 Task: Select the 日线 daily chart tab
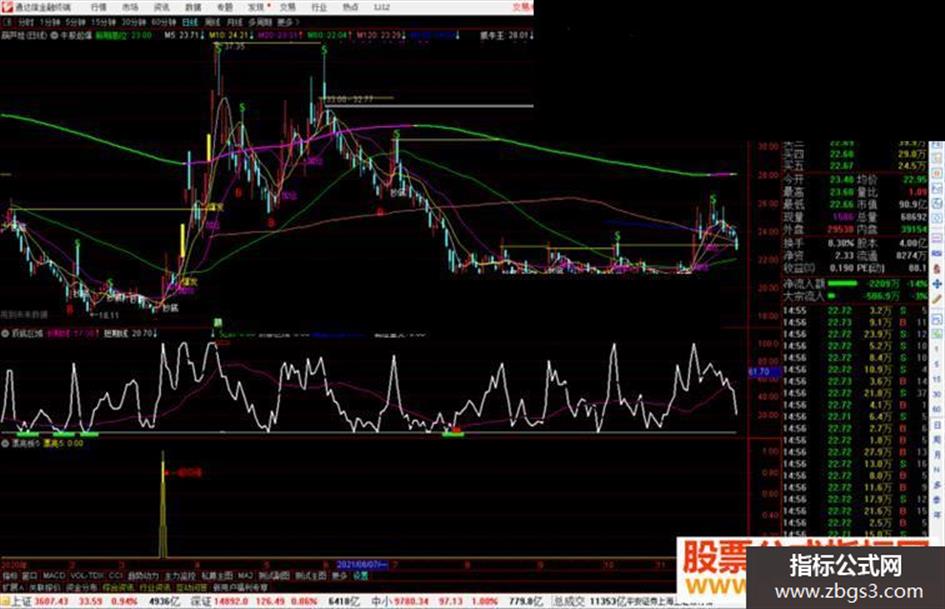(x=190, y=22)
